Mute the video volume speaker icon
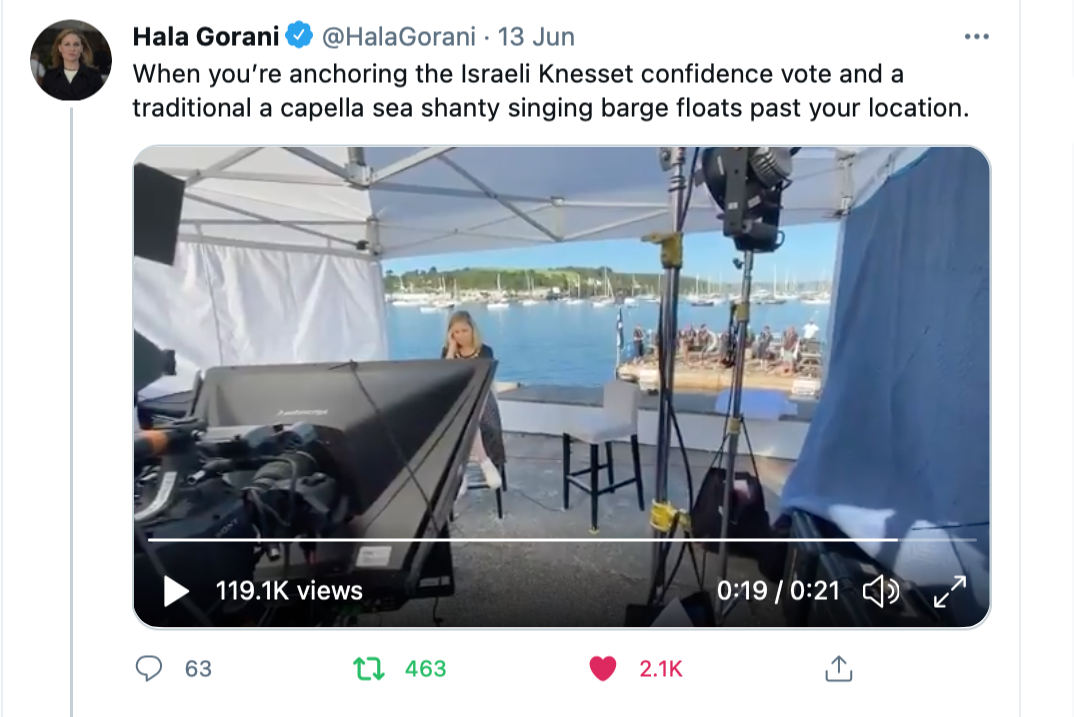Image resolution: width=1074 pixels, height=717 pixels. point(881,592)
